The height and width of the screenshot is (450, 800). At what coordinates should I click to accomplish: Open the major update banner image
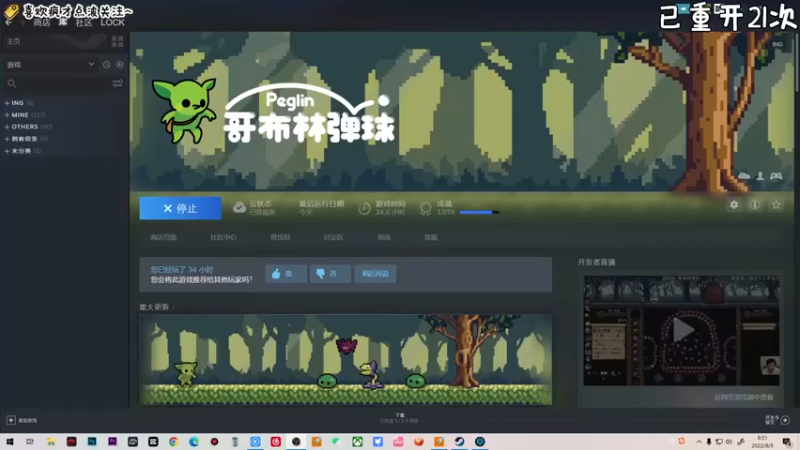345,360
